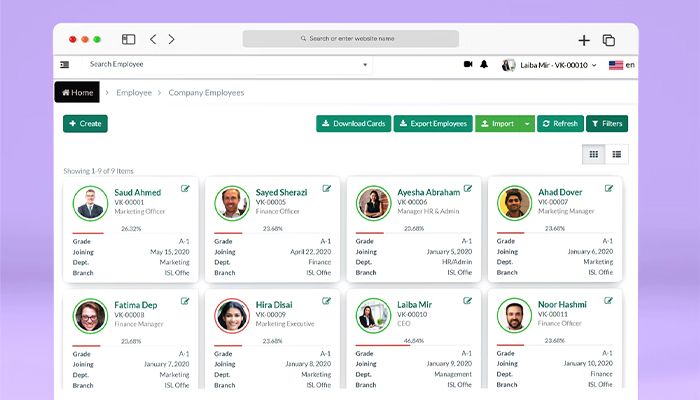Open the Noor Hashmi name link
The height and width of the screenshot is (400, 700).
(x=562, y=304)
